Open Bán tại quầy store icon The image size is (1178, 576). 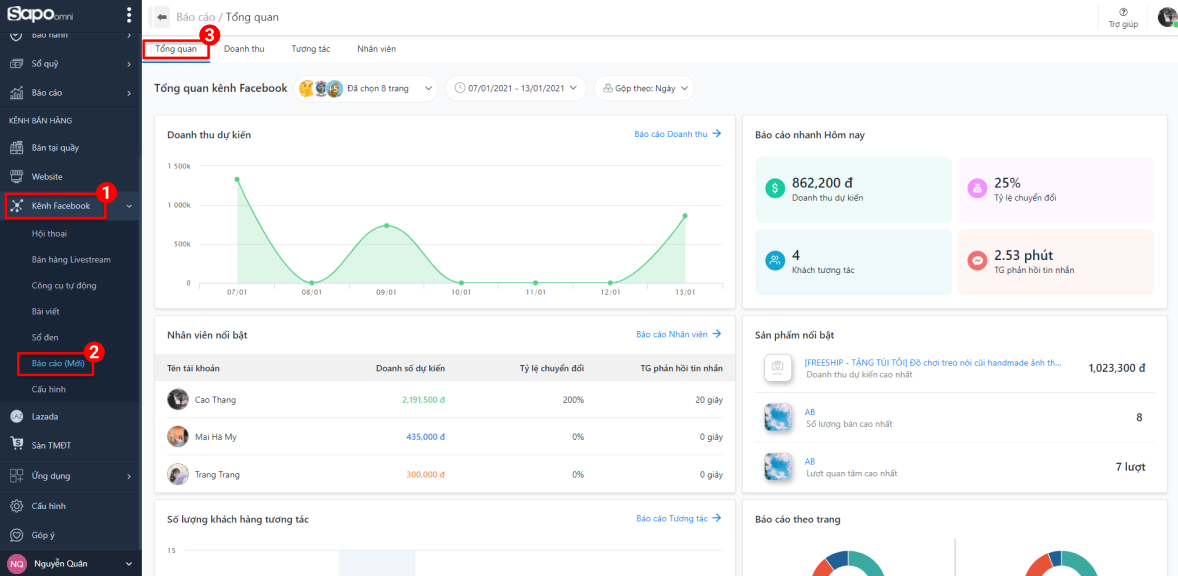16,148
